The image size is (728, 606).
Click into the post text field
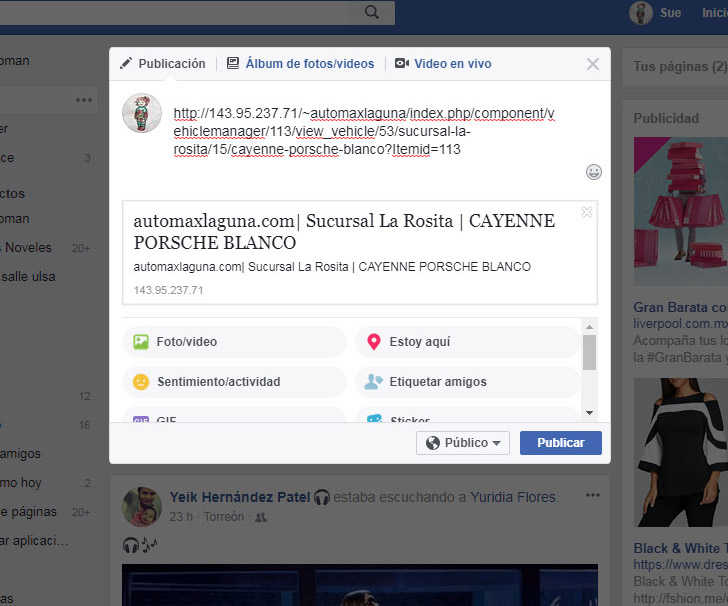364,131
